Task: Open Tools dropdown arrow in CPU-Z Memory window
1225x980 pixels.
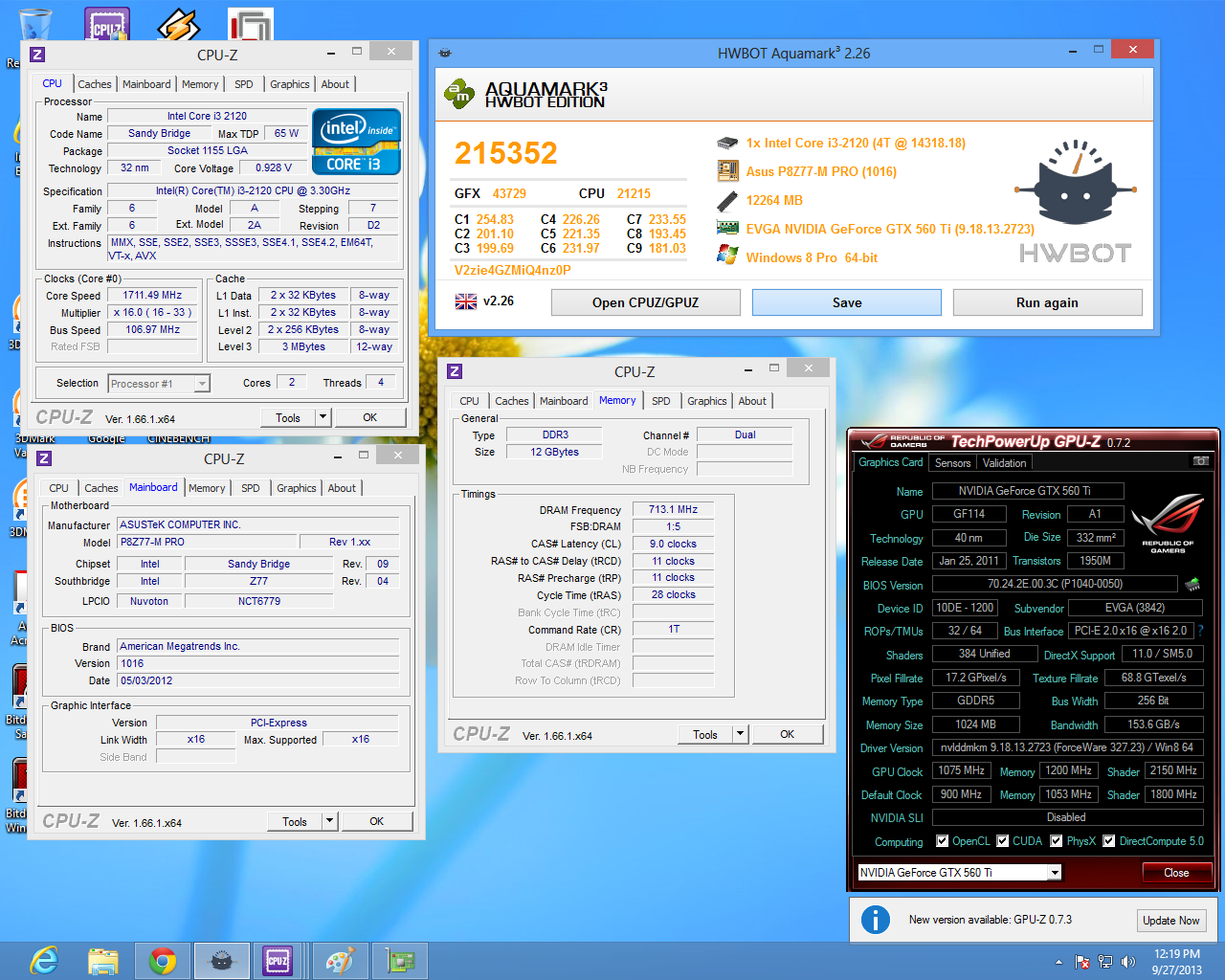Action: tap(740, 734)
